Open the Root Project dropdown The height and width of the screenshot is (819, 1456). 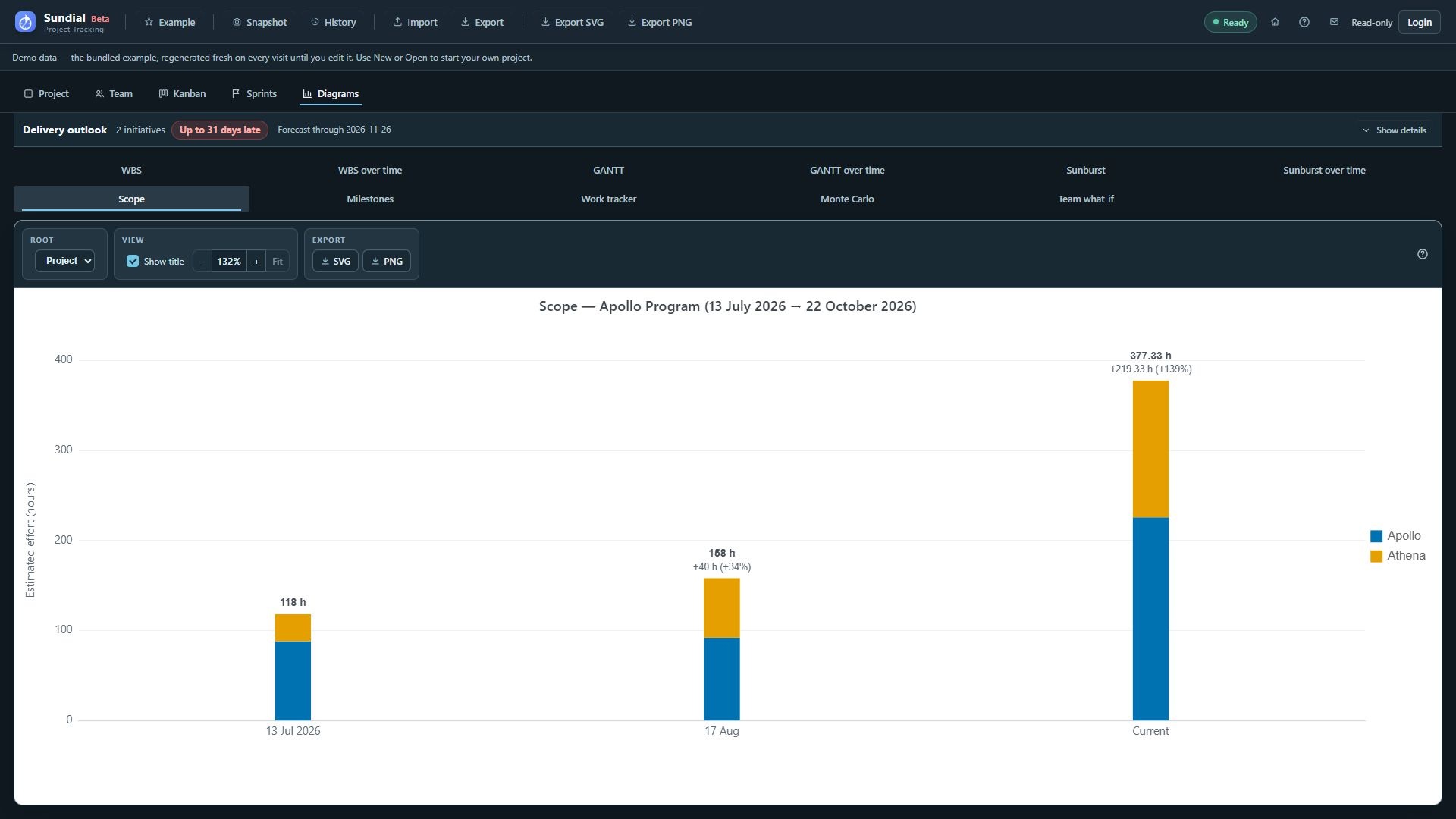coord(64,261)
